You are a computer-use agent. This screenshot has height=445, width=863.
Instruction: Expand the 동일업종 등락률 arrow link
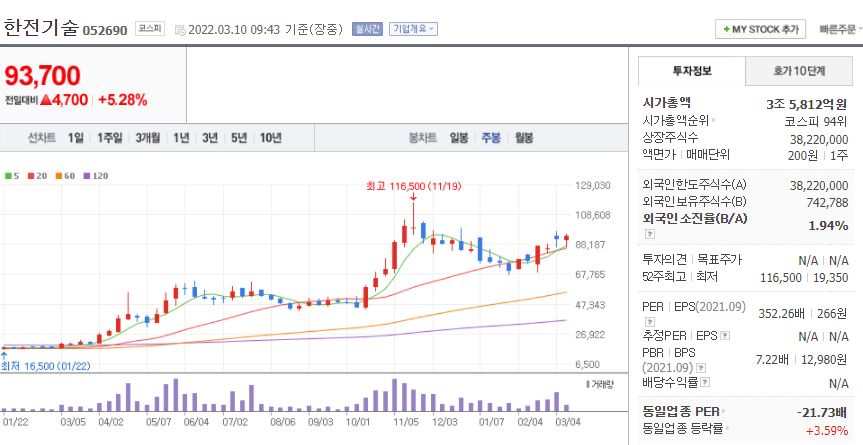pos(728,428)
